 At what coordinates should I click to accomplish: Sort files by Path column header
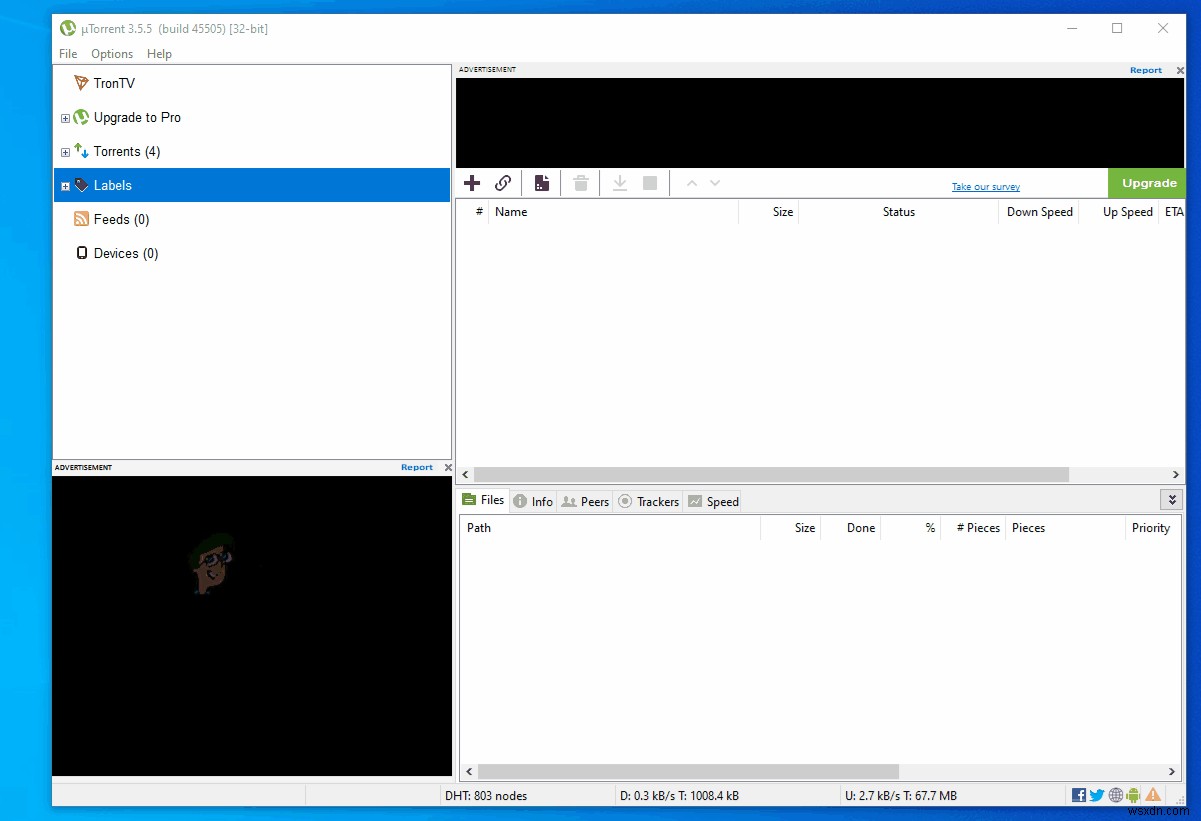pyautogui.click(x=610, y=528)
